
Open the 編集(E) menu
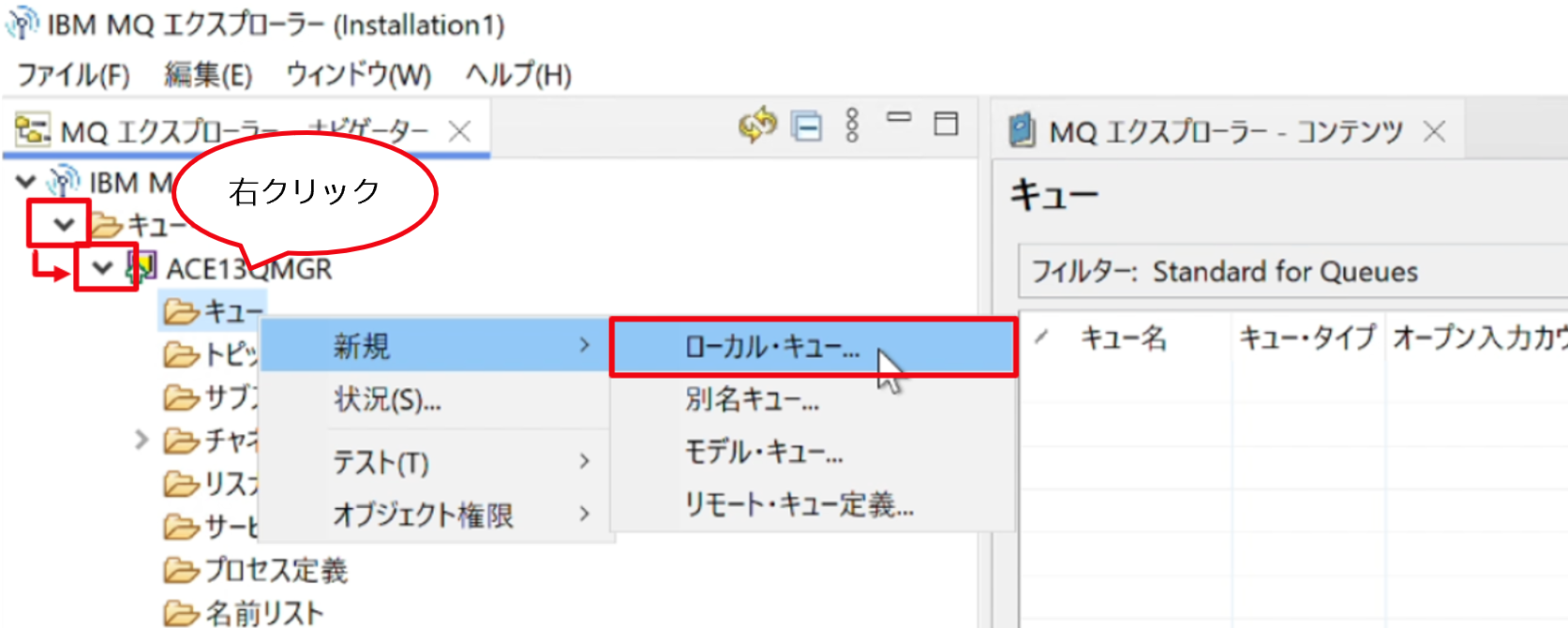[208, 75]
